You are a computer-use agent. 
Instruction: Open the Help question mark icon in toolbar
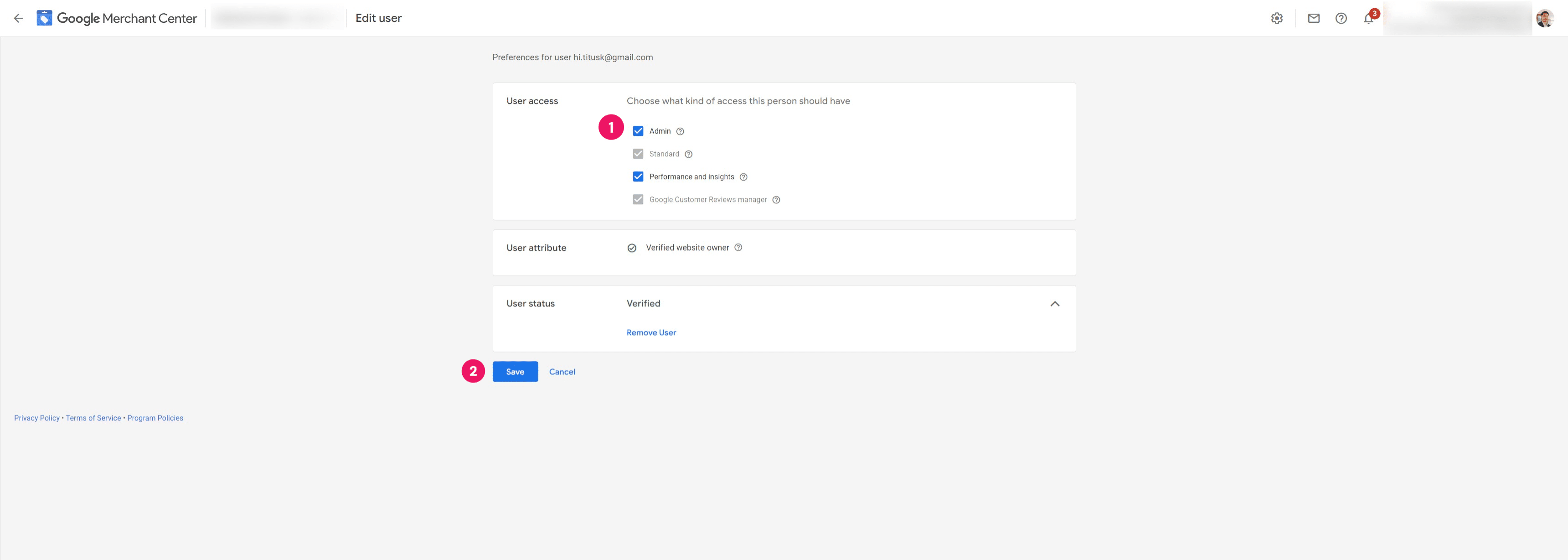point(1341,18)
